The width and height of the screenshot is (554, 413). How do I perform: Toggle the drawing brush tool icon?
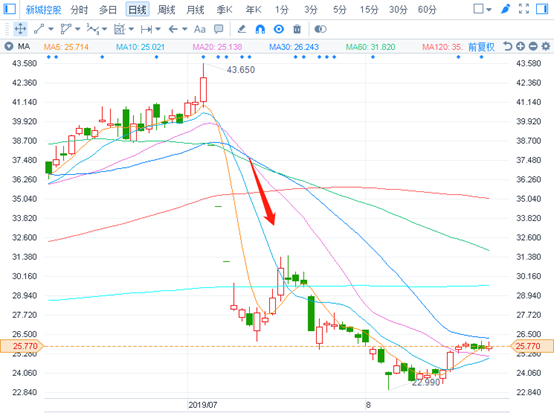(506, 9)
